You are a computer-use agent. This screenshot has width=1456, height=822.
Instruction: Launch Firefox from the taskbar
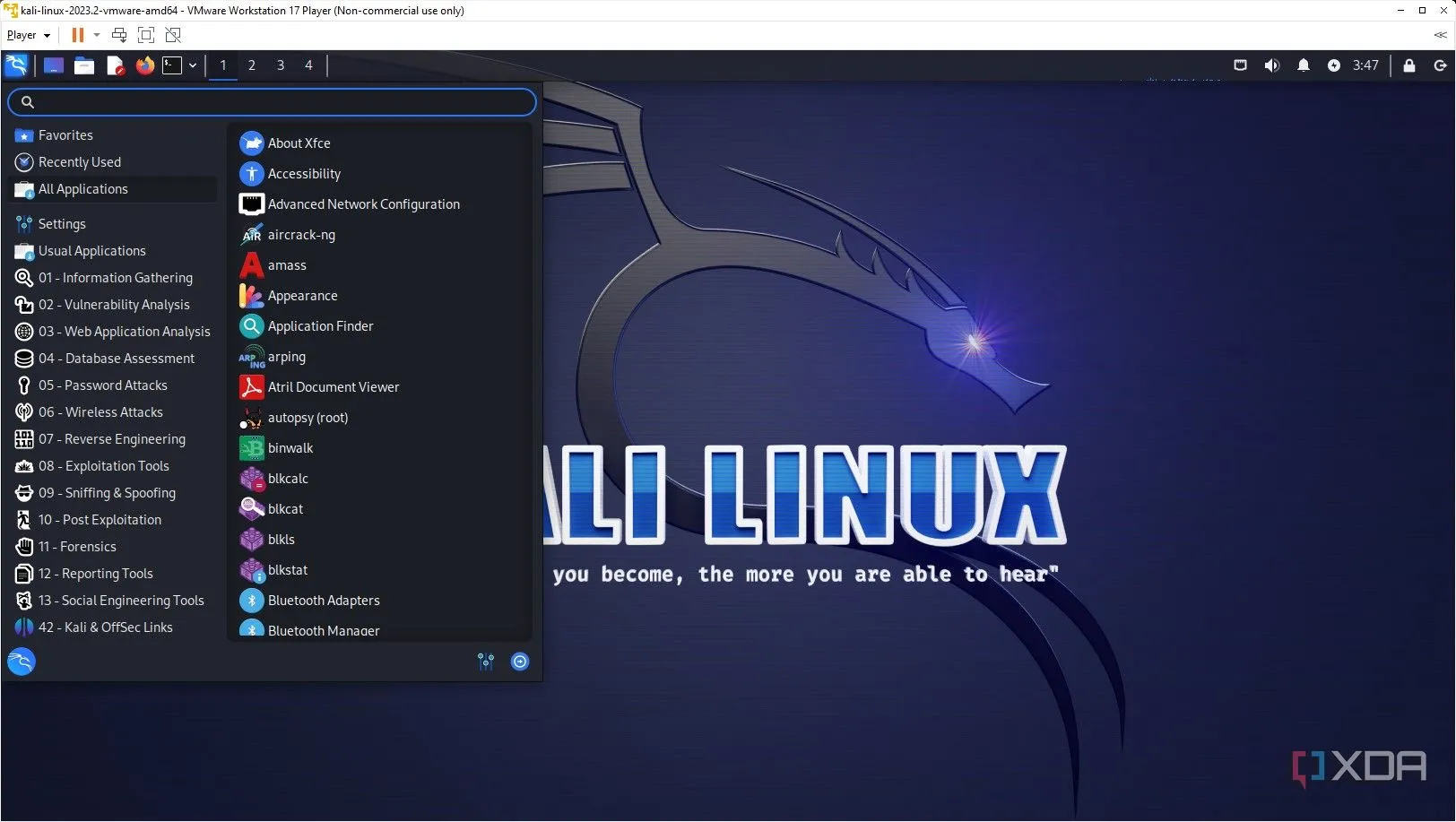(144, 65)
